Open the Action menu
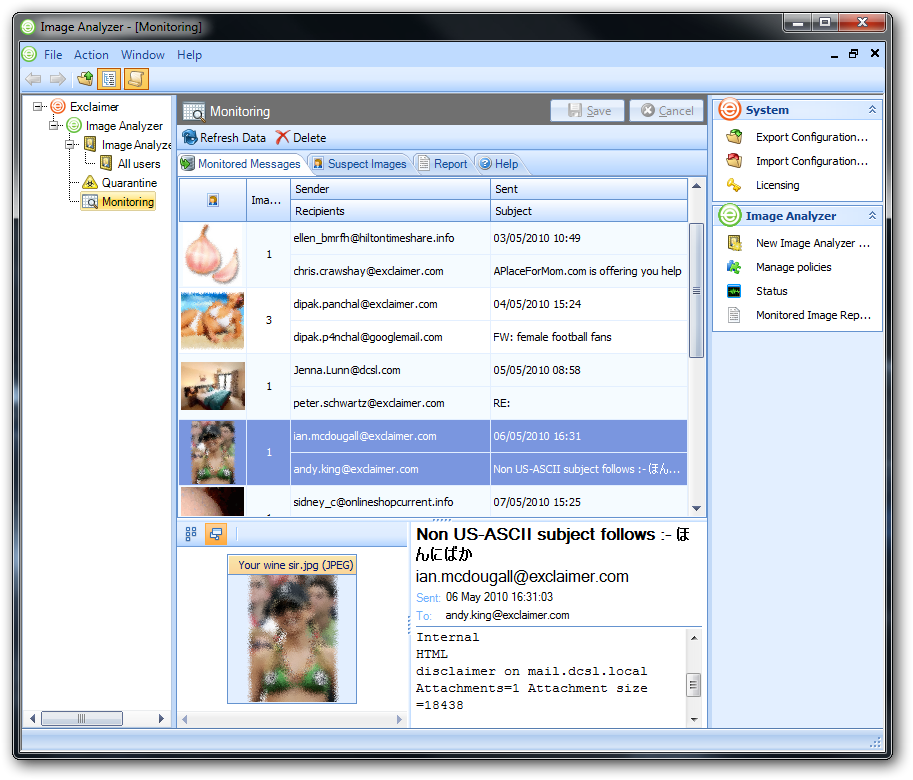 click(91, 55)
